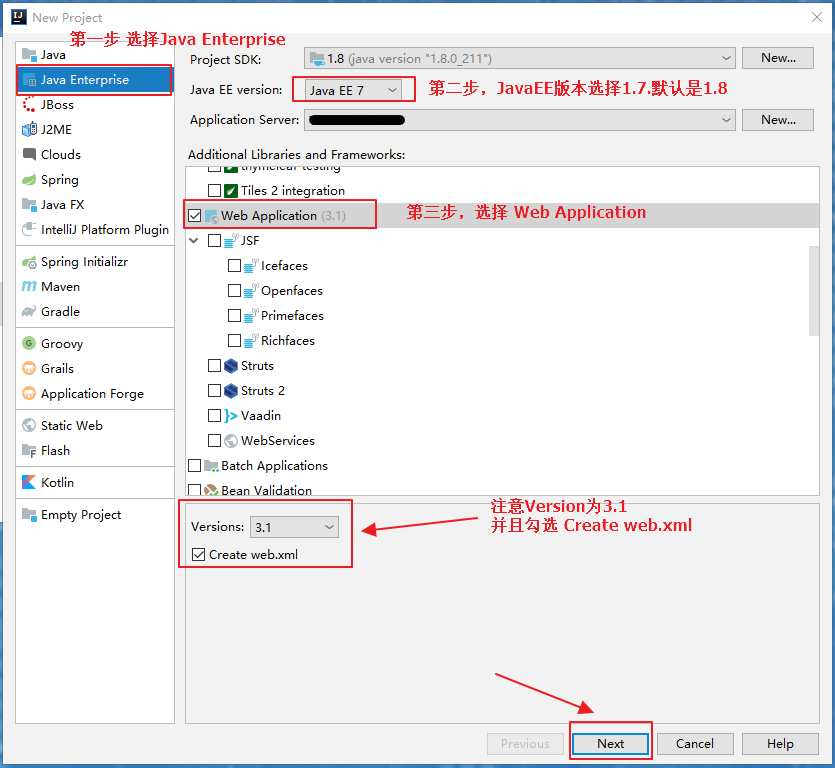Screen dimensions: 835x768
Task: Click the Java Enterprise icon in sidebar
Action: [29, 80]
